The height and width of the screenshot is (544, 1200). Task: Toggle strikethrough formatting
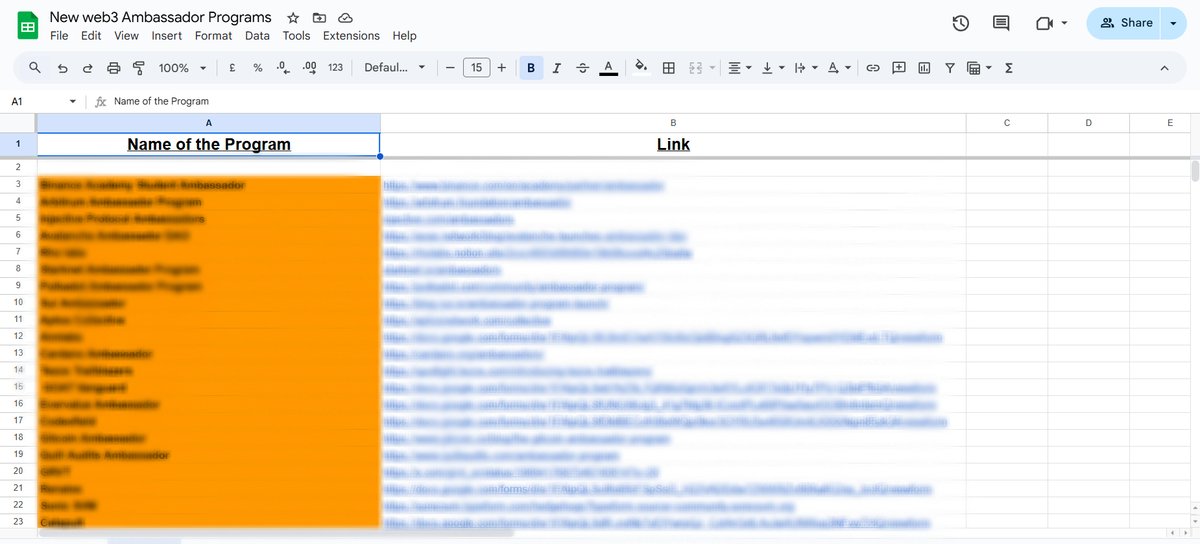[582, 68]
